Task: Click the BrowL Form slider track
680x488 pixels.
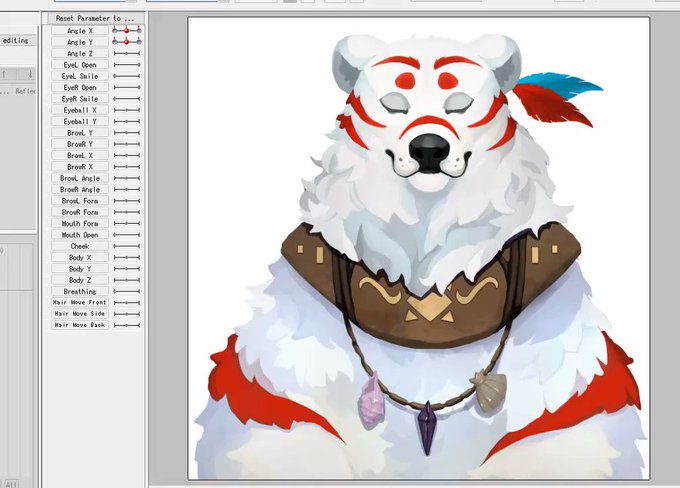Action: tap(127, 200)
